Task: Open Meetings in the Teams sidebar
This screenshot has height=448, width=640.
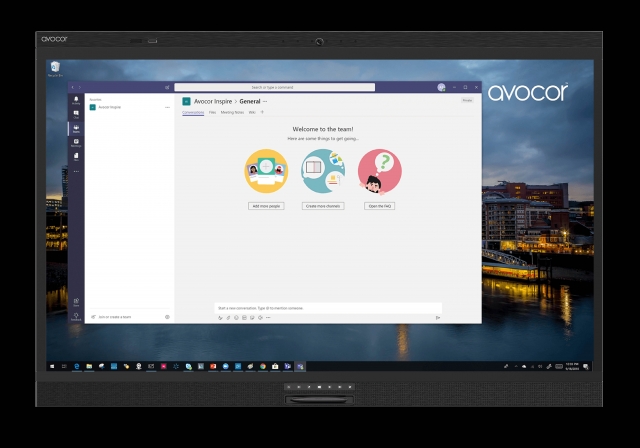Action: tap(76, 142)
